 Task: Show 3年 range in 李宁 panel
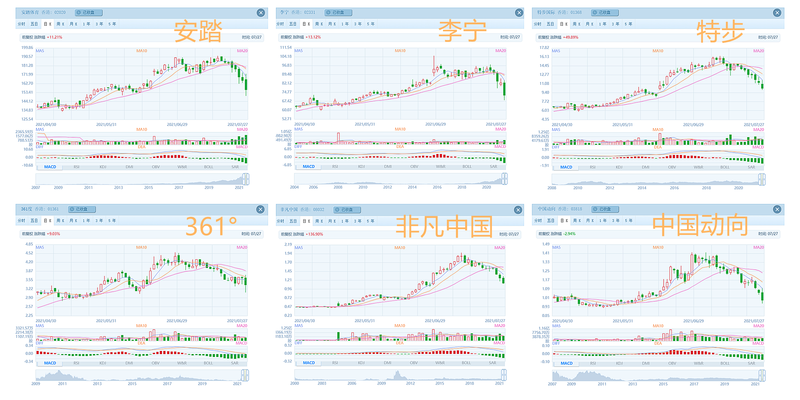coord(358,23)
